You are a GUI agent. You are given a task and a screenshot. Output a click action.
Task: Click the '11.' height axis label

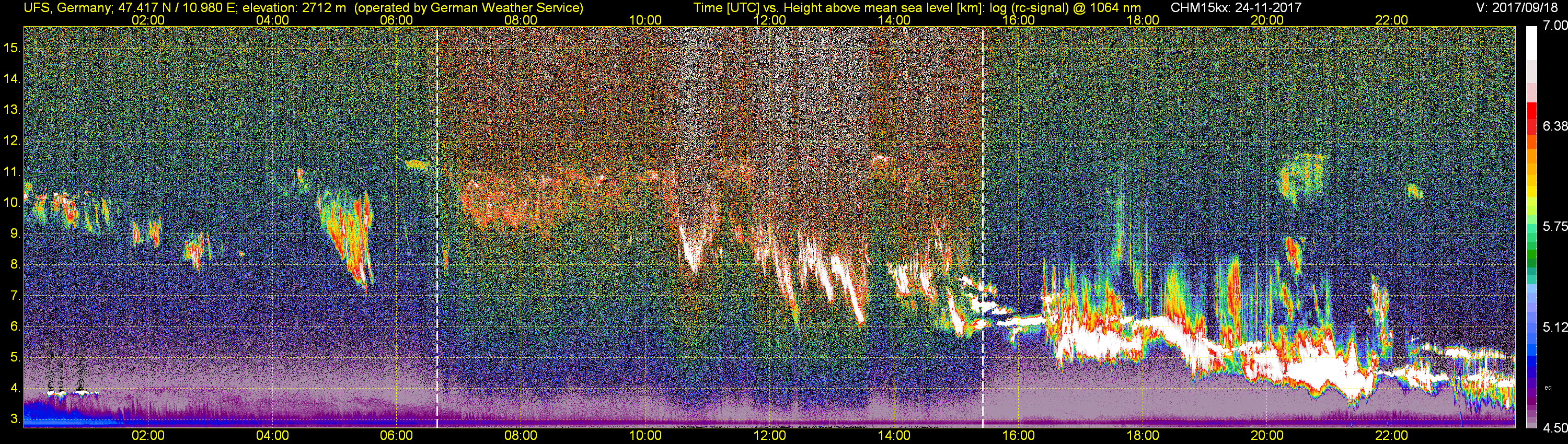point(12,172)
